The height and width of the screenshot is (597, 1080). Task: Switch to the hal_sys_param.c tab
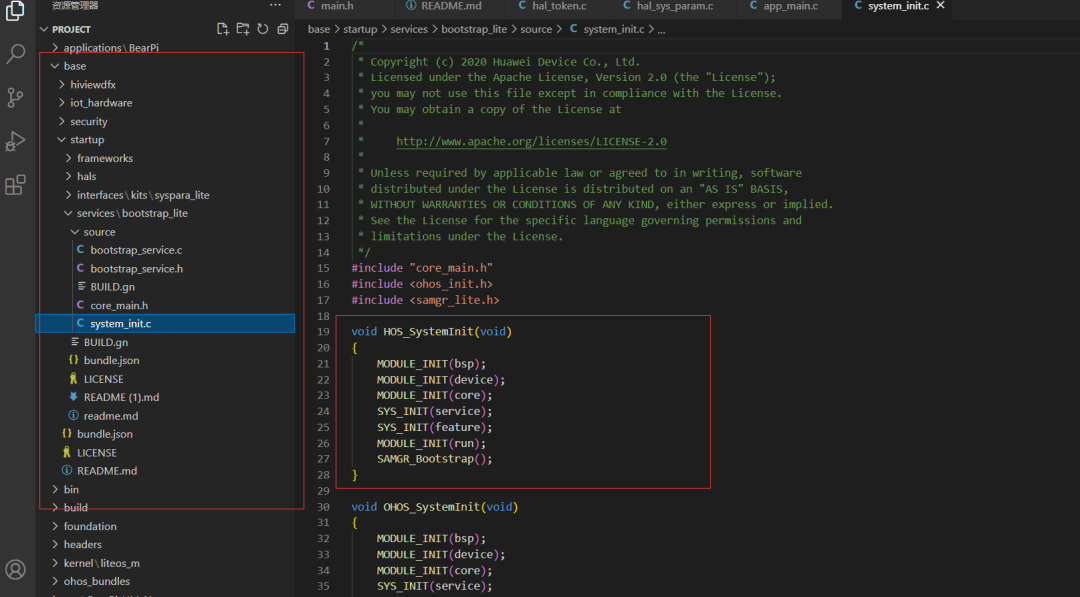674,6
